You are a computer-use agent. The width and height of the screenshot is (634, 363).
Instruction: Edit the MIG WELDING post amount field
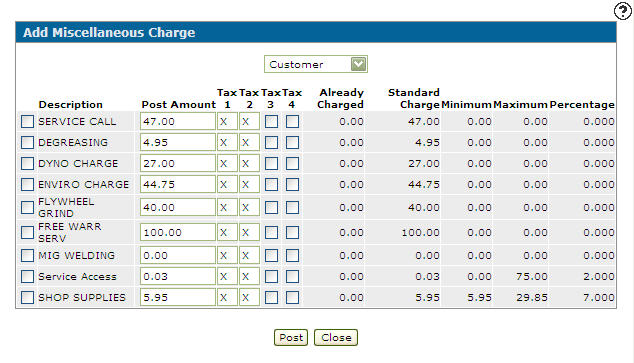tap(178, 255)
